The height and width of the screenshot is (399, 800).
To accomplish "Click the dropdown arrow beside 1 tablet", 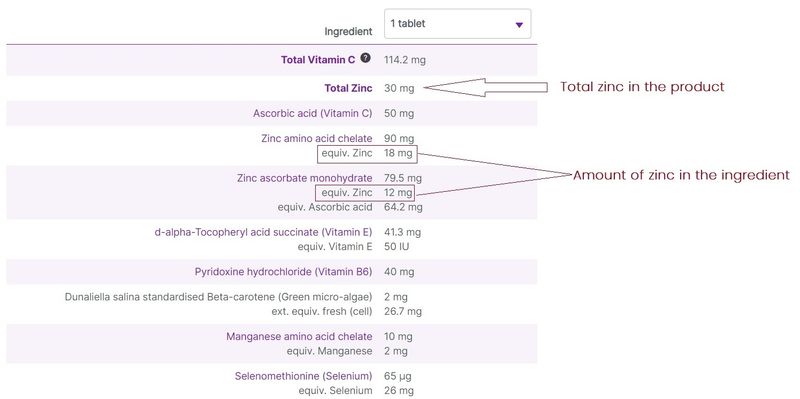I will (x=519, y=24).
